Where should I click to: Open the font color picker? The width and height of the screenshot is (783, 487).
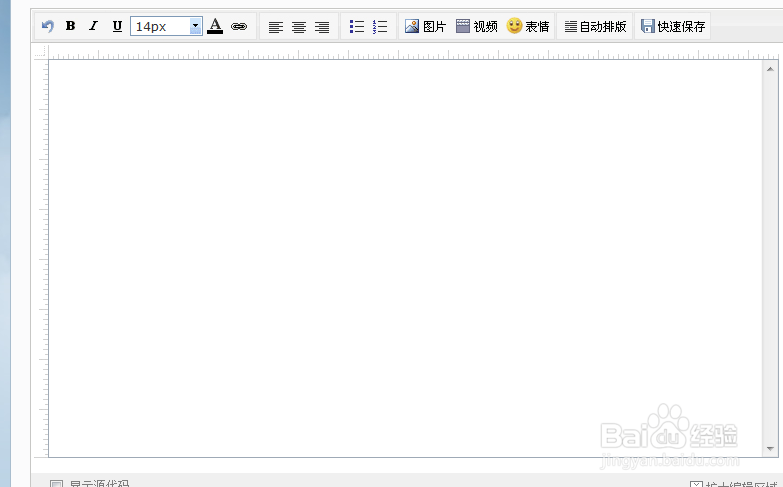(215, 26)
